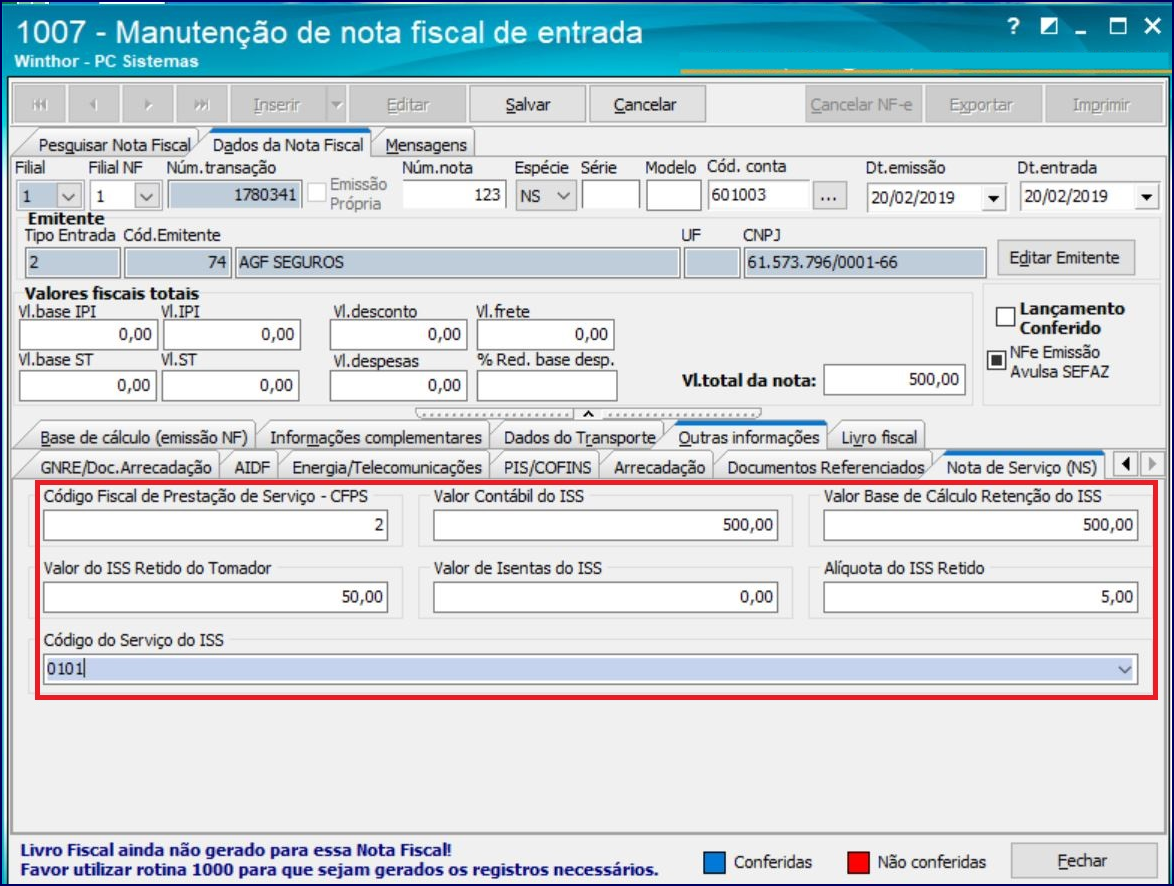Open Dt.entrada date picker arrow

click(x=1146, y=198)
